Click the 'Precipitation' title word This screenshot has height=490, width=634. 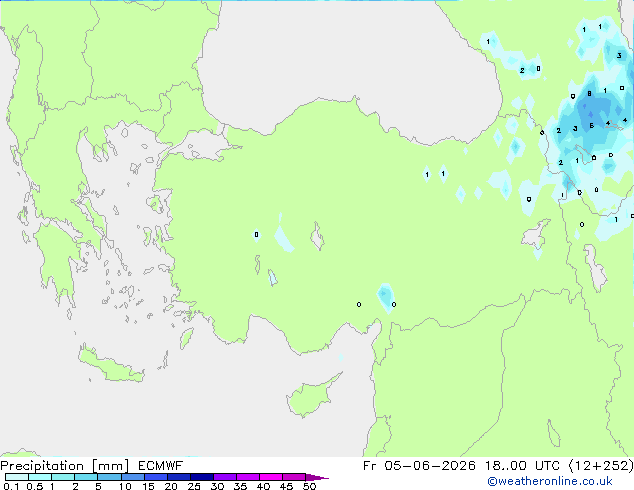pos(42,466)
